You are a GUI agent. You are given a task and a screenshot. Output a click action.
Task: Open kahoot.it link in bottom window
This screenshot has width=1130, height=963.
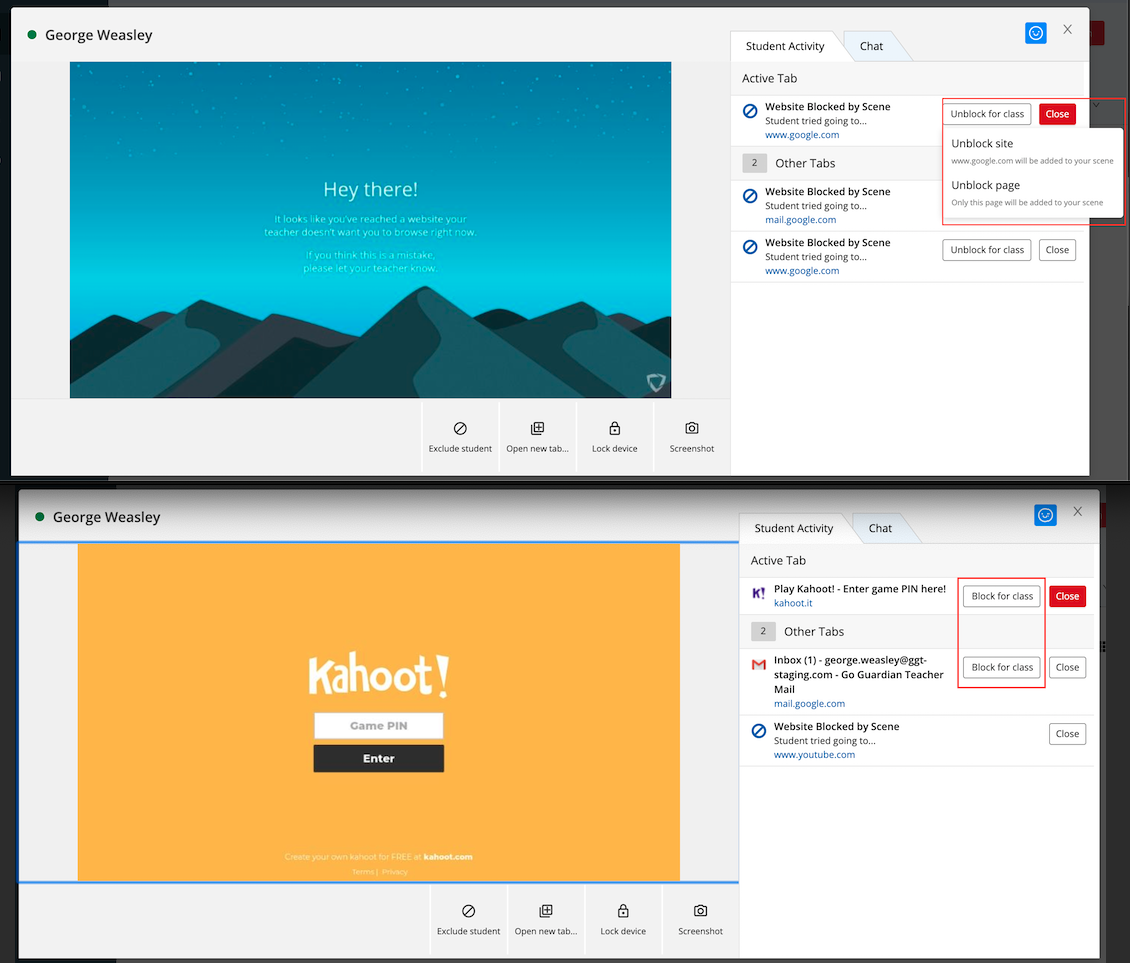[793, 603]
